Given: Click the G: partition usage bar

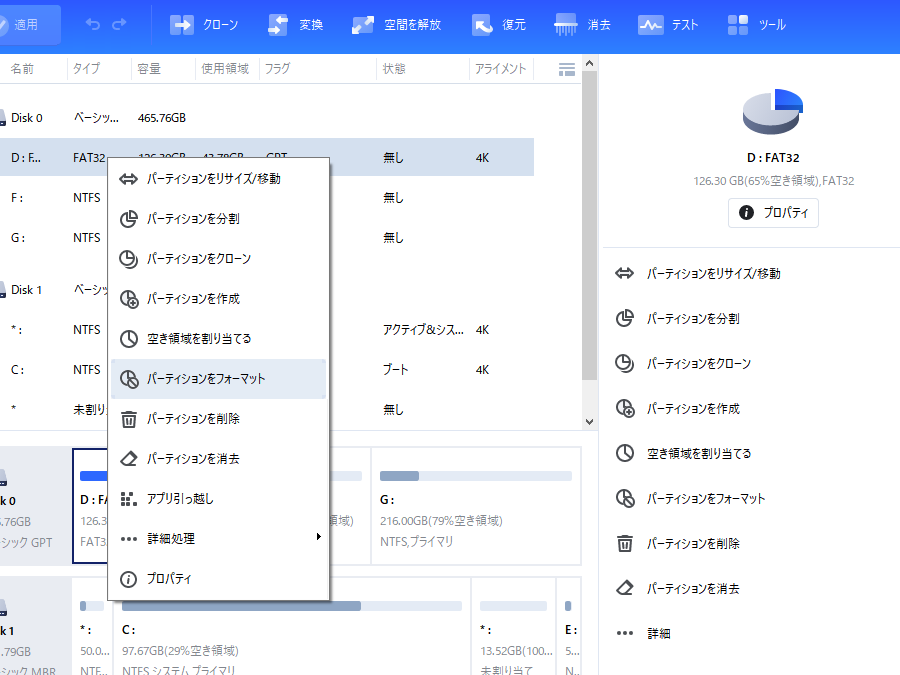Looking at the screenshot, I should [x=475, y=476].
